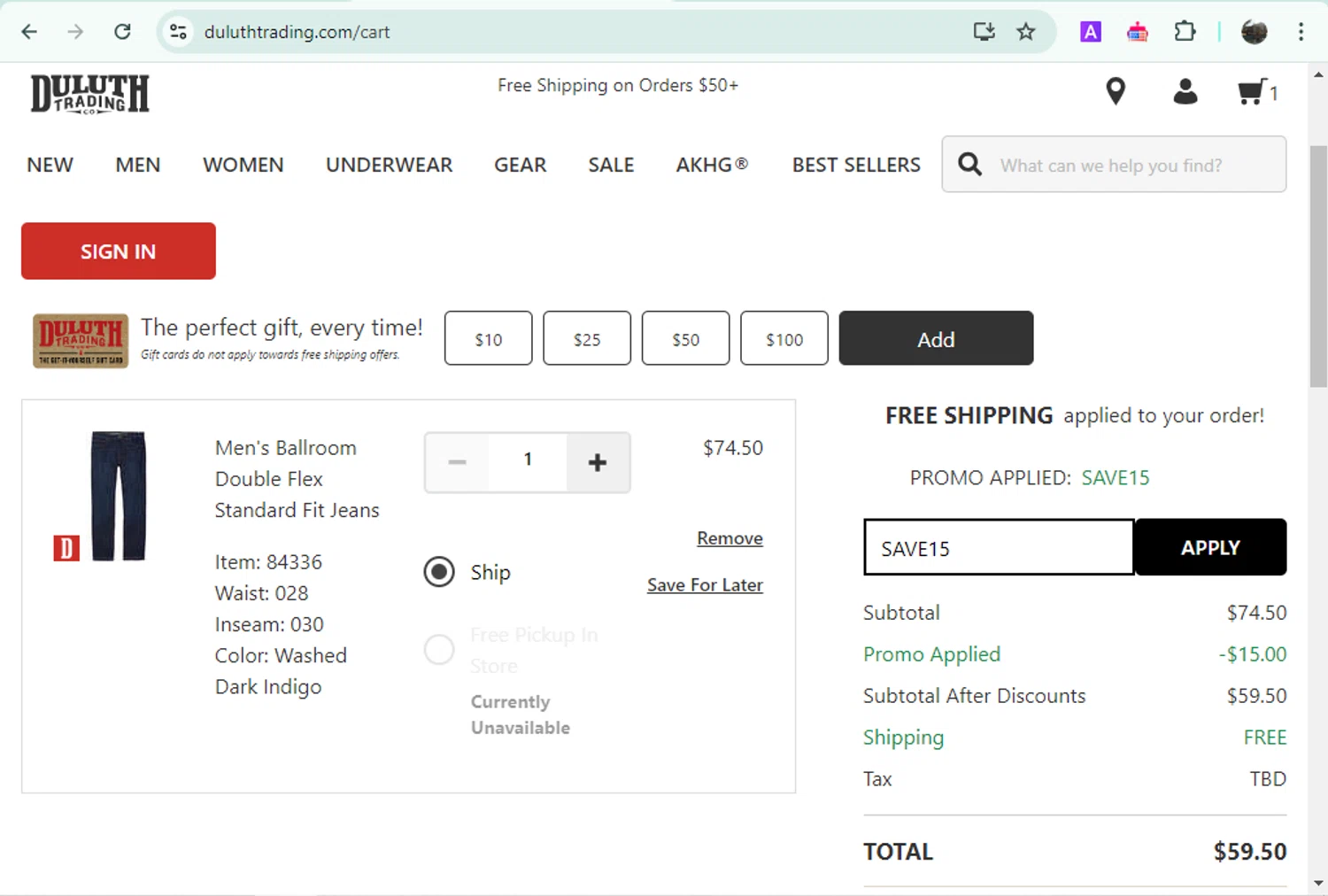Choose the $25 gift card amount
The image size is (1328, 896).
click(587, 338)
